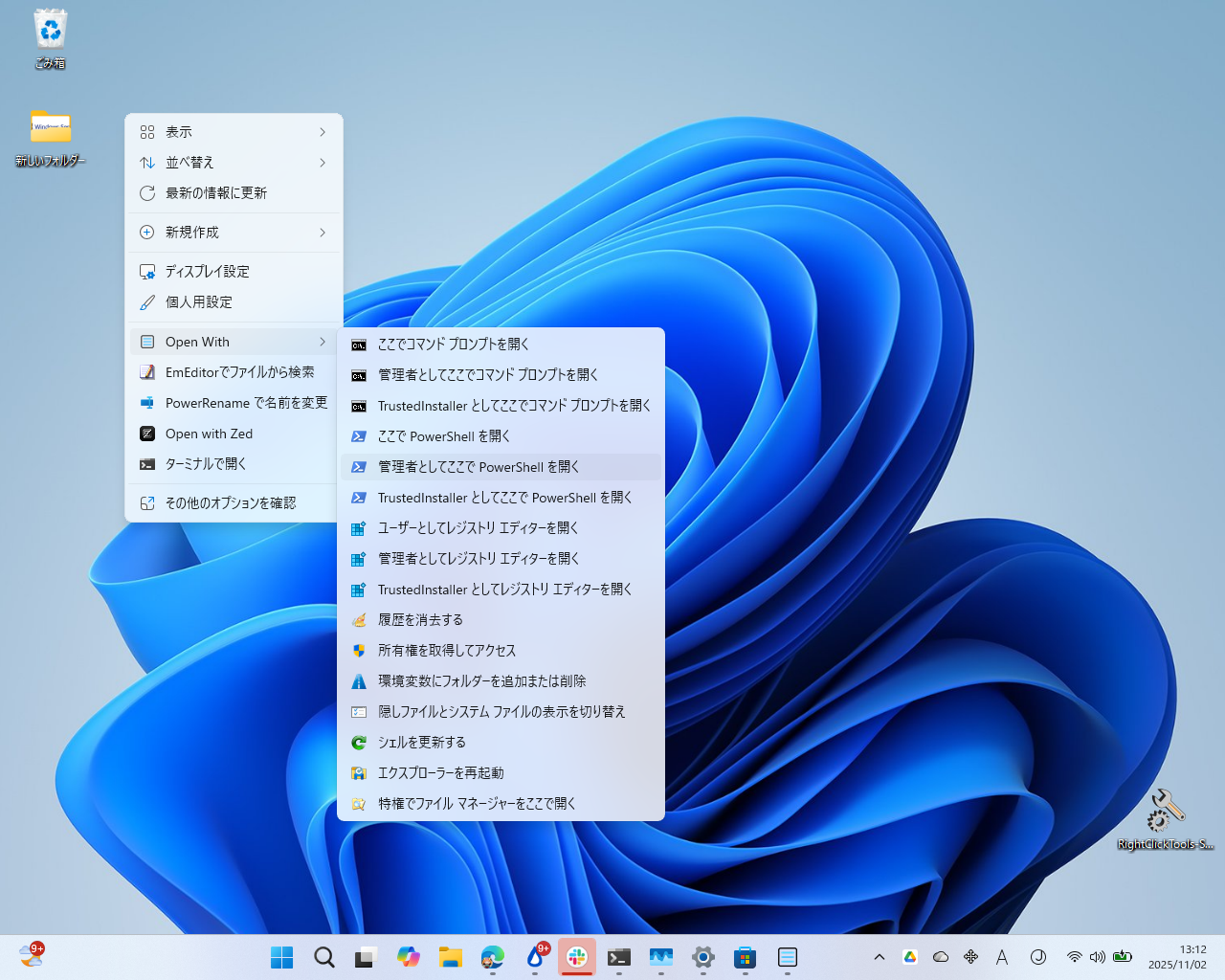The image size is (1225, 980).
Task: Open Google Drive from the system tray
Action: pos(909,956)
